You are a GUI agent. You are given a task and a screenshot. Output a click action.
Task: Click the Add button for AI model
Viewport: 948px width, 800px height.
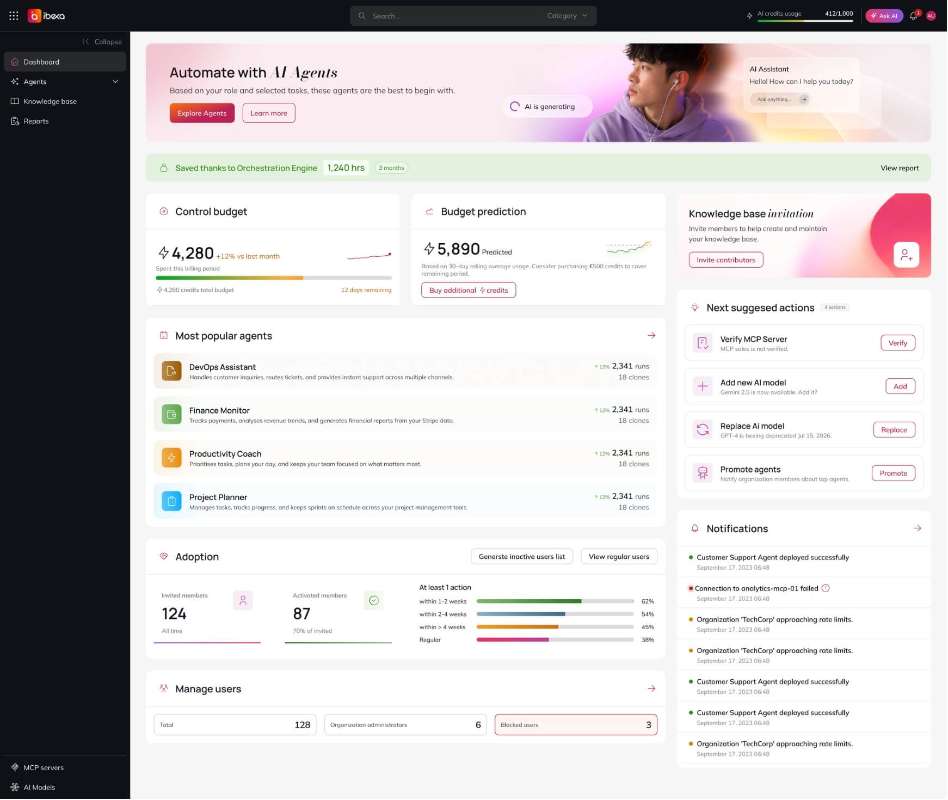900,386
